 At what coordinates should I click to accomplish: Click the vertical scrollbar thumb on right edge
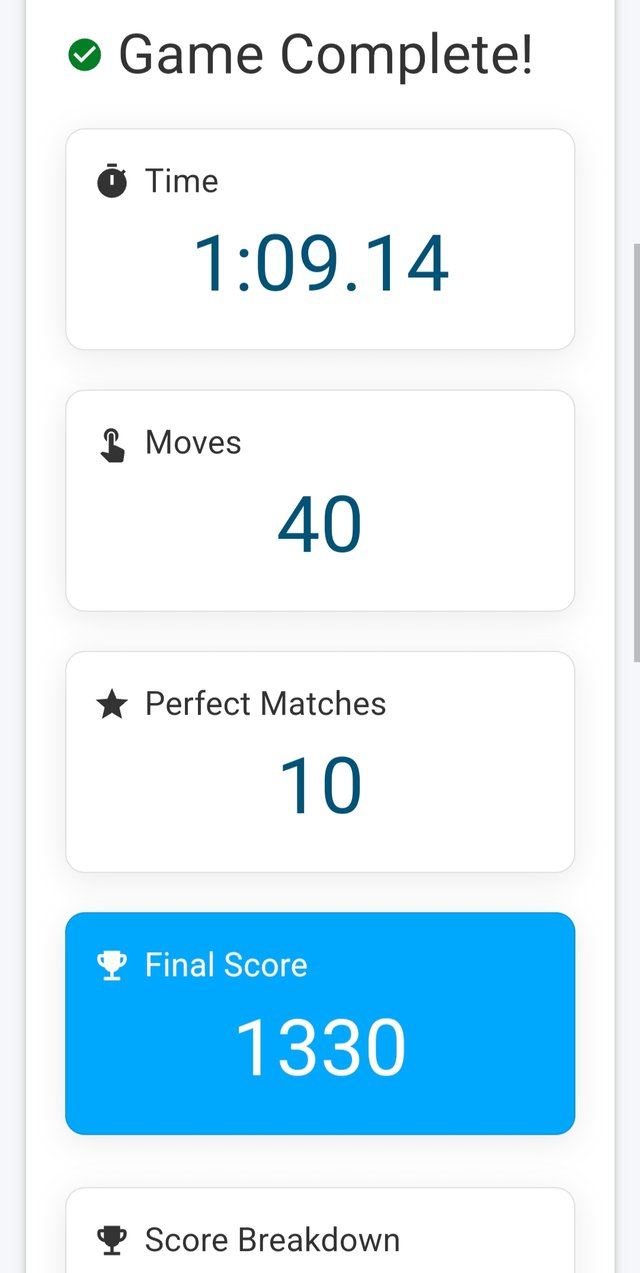(x=636, y=452)
